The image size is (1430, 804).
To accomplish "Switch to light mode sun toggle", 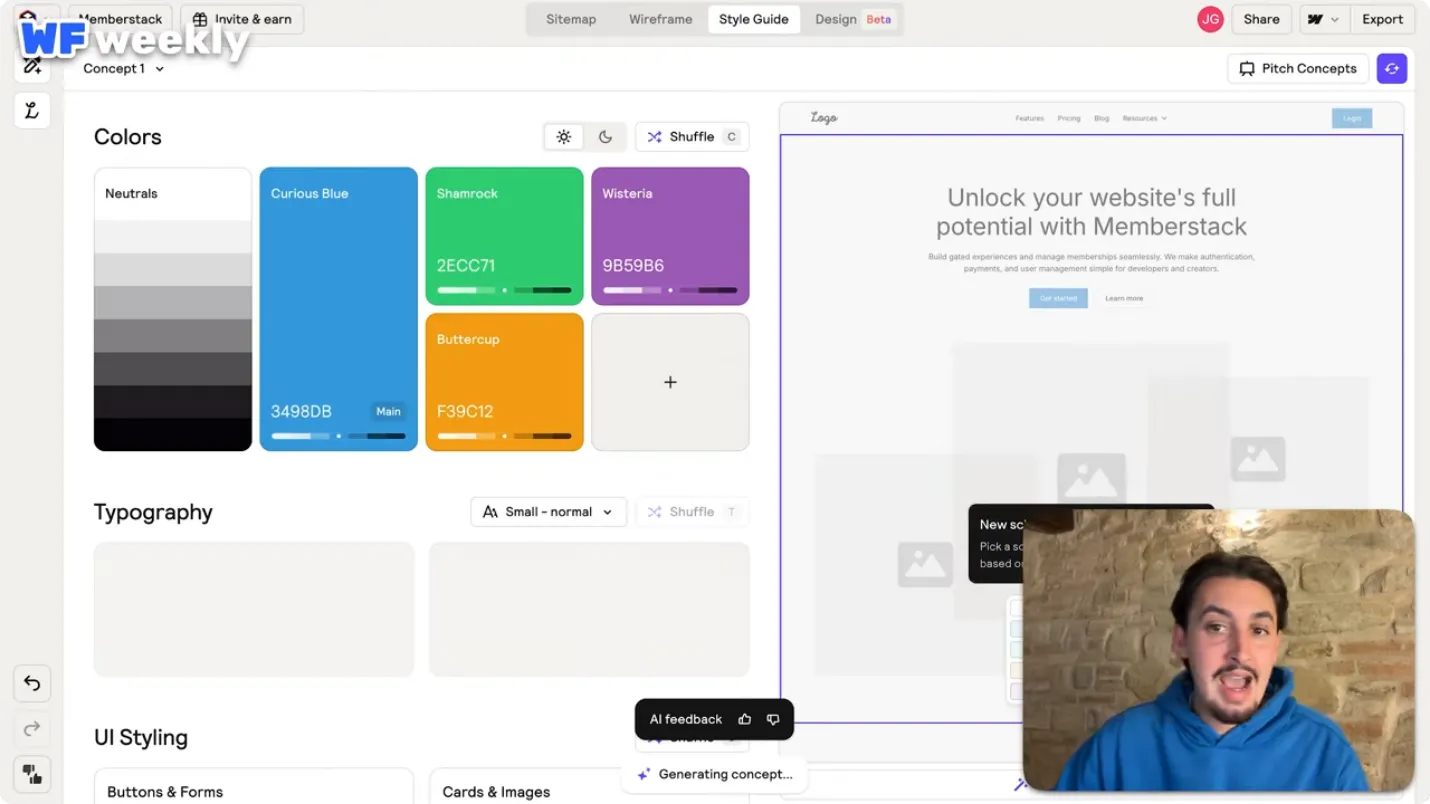I will [x=564, y=137].
